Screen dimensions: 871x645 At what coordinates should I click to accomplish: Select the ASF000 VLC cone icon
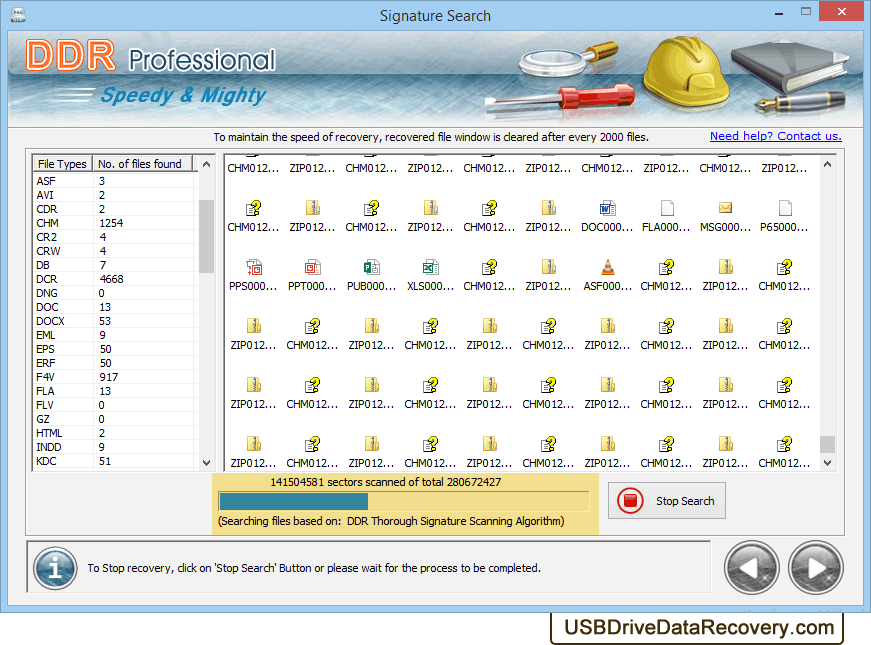click(x=608, y=267)
